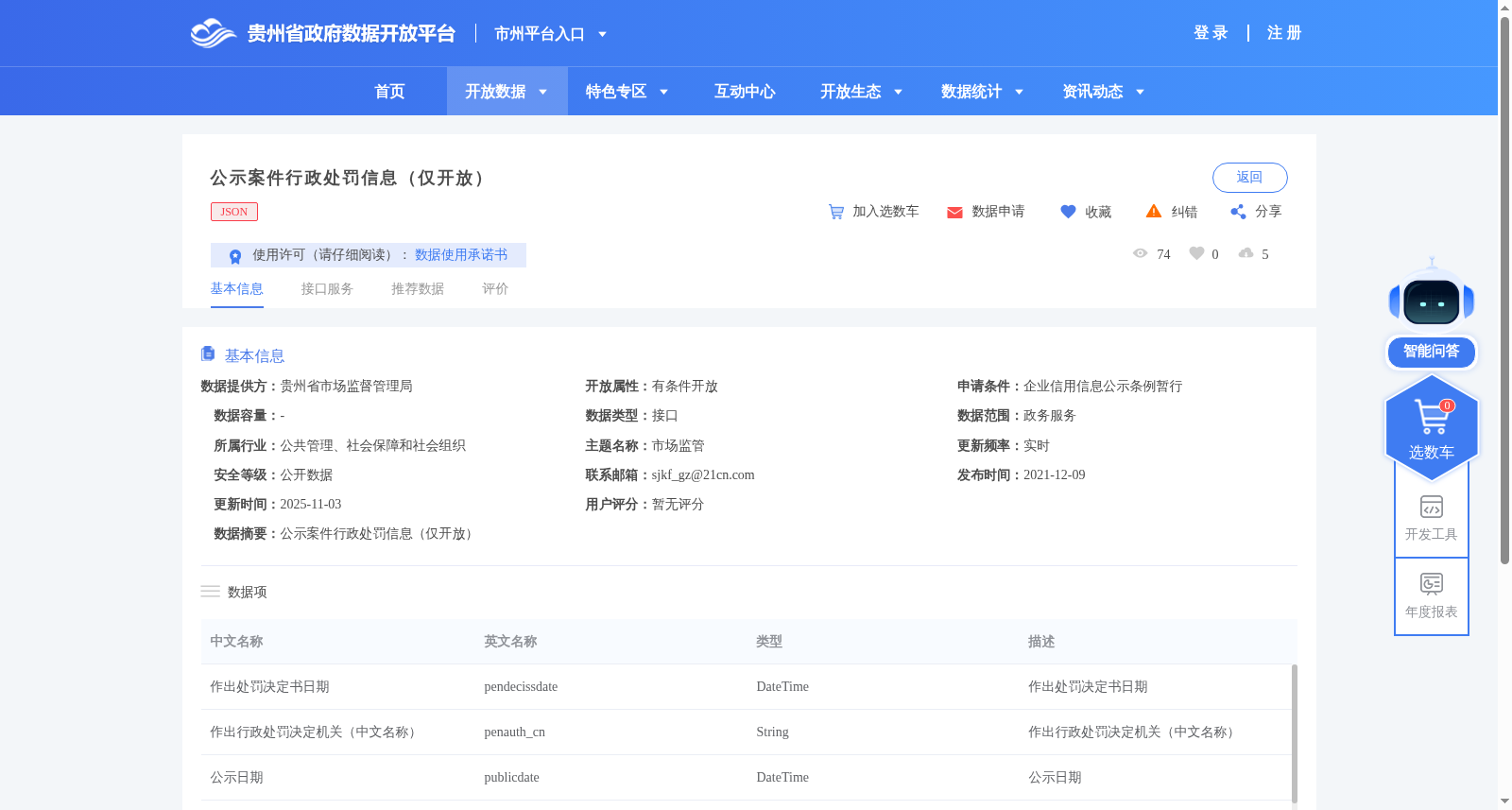Click the 数据项 list lines icon
Viewport: 1512px width, 810px height.
210,592
